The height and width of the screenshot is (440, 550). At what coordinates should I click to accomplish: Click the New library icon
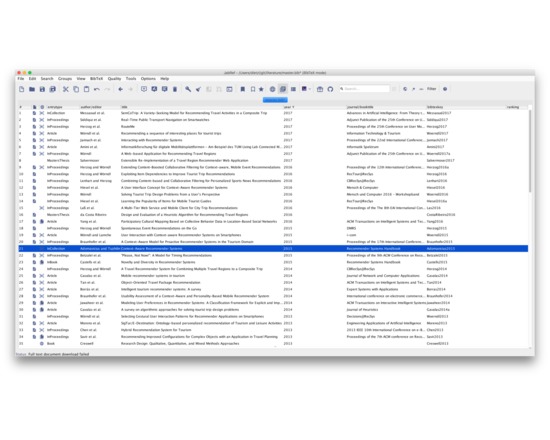[22, 89]
